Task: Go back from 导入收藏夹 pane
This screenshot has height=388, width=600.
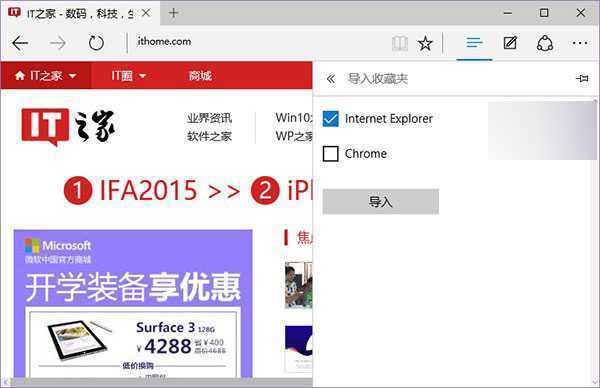Action: click(x=331, y=79)
